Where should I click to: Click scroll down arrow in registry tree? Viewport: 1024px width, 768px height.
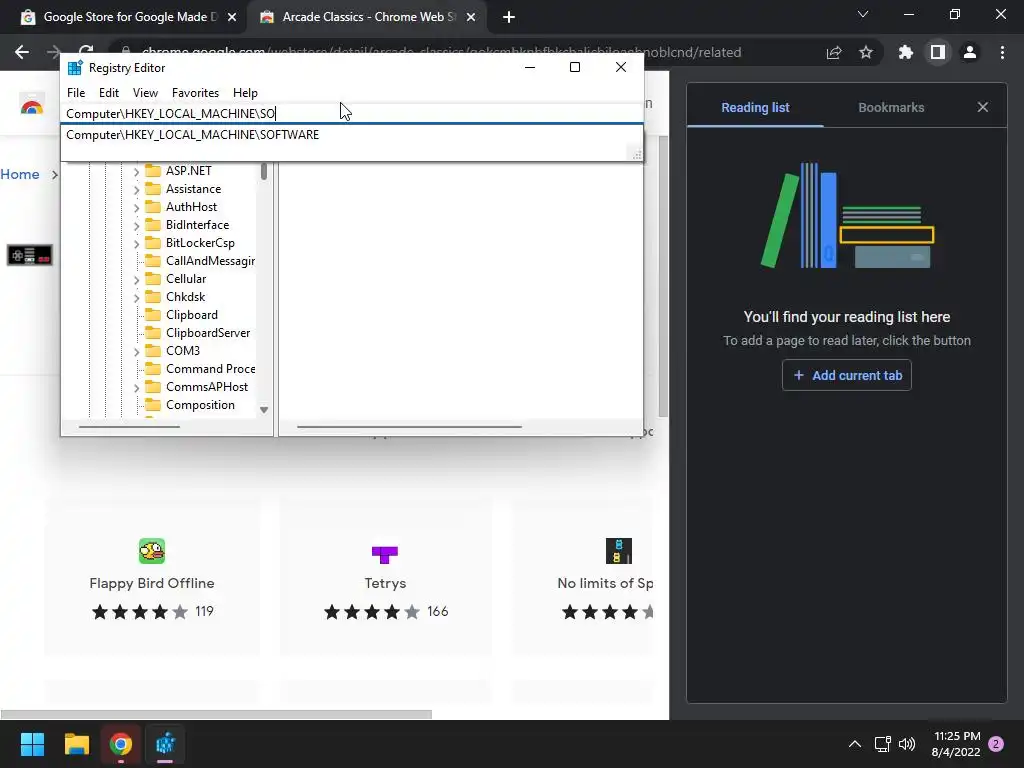click(x=264, y=410)
